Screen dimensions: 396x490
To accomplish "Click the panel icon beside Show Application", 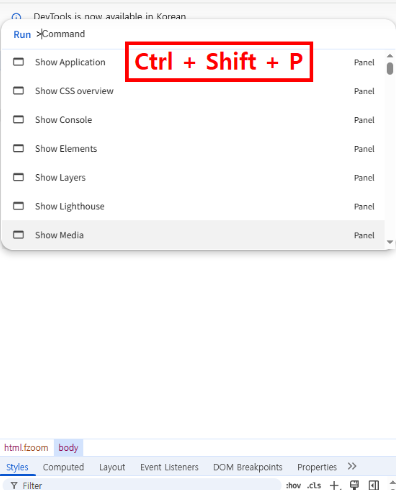I will click(18, 62).
